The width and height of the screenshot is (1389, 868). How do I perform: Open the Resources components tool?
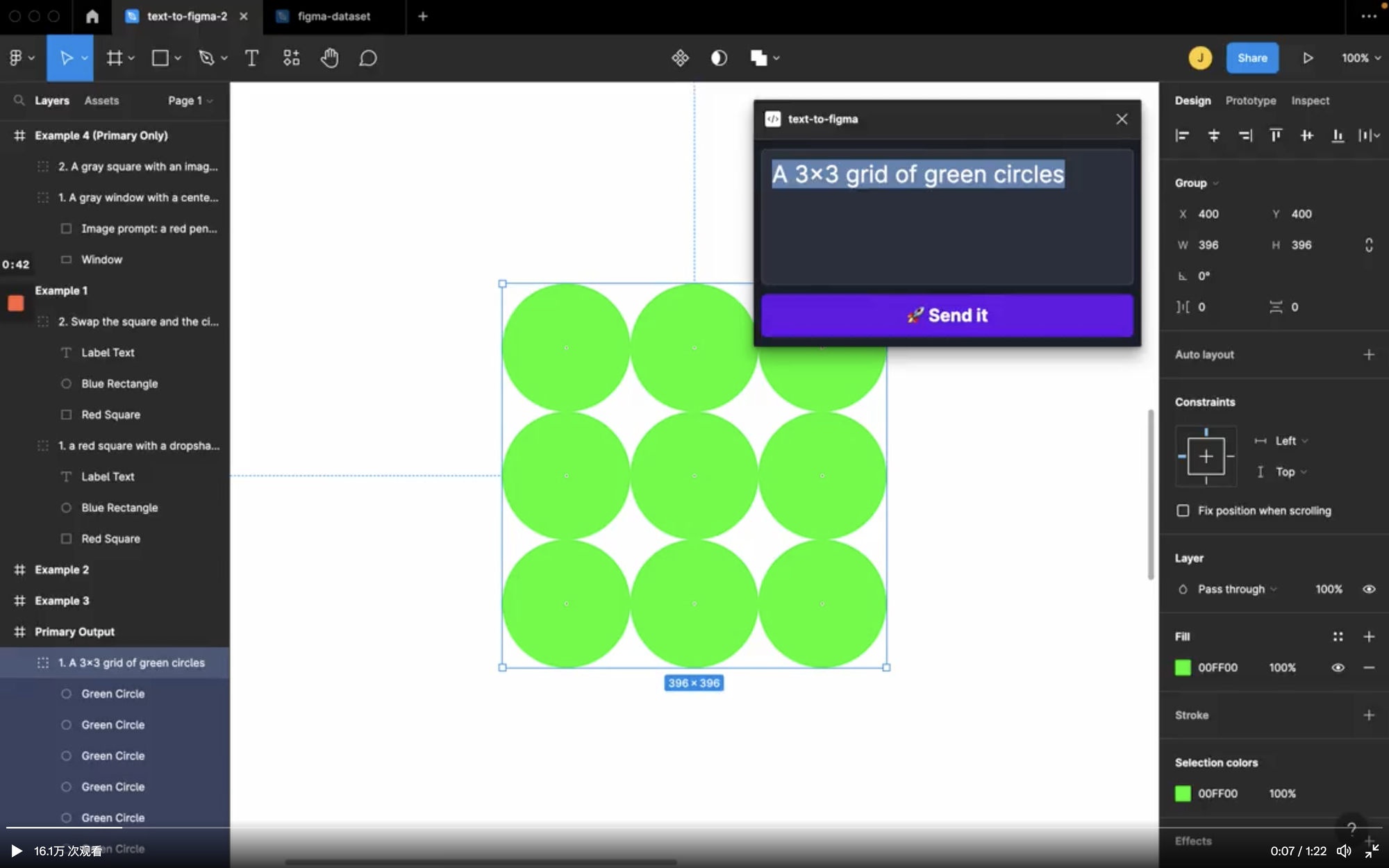coord(291,58)
